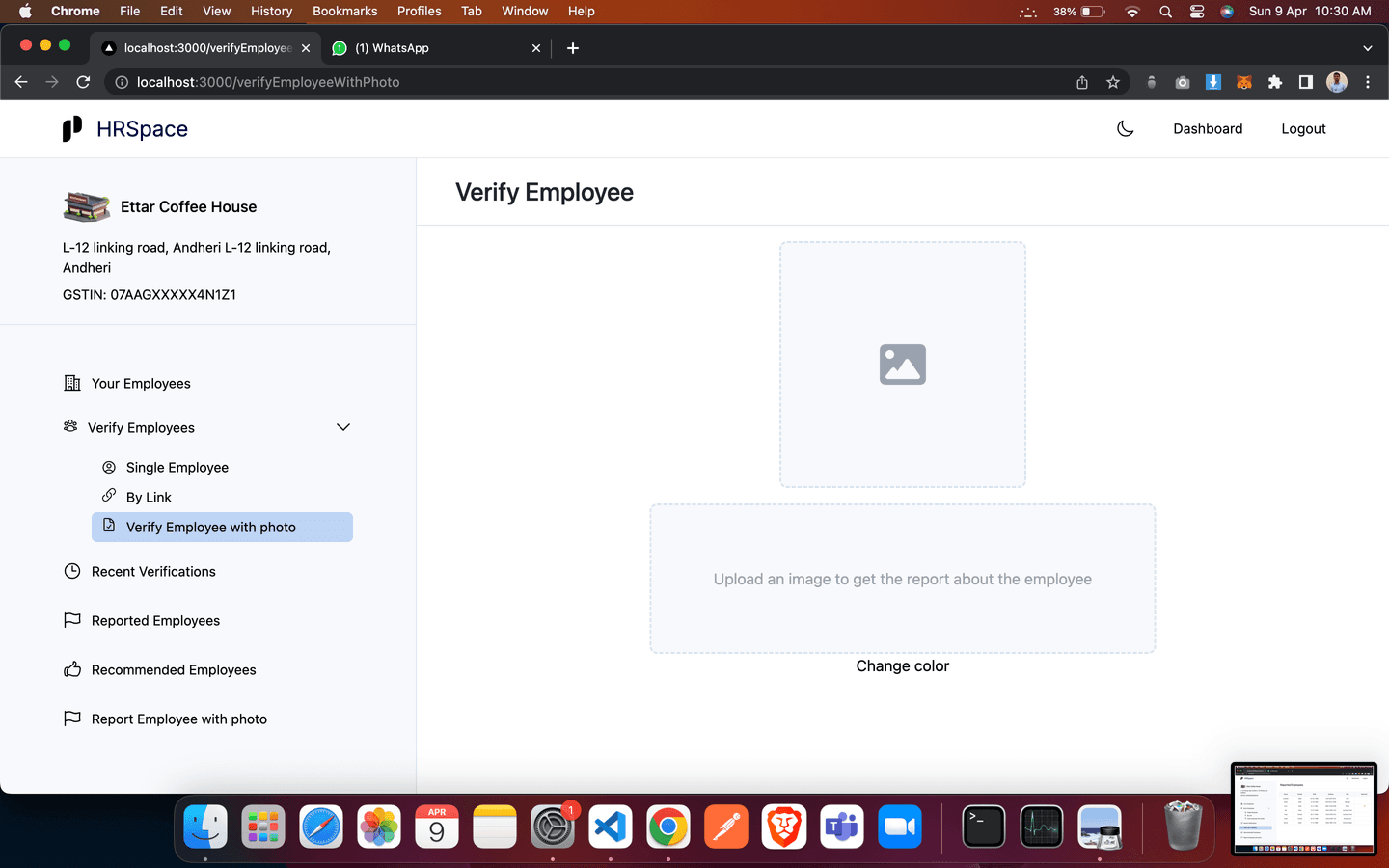Open the Bookmarks menu

(x=344, y=11)
